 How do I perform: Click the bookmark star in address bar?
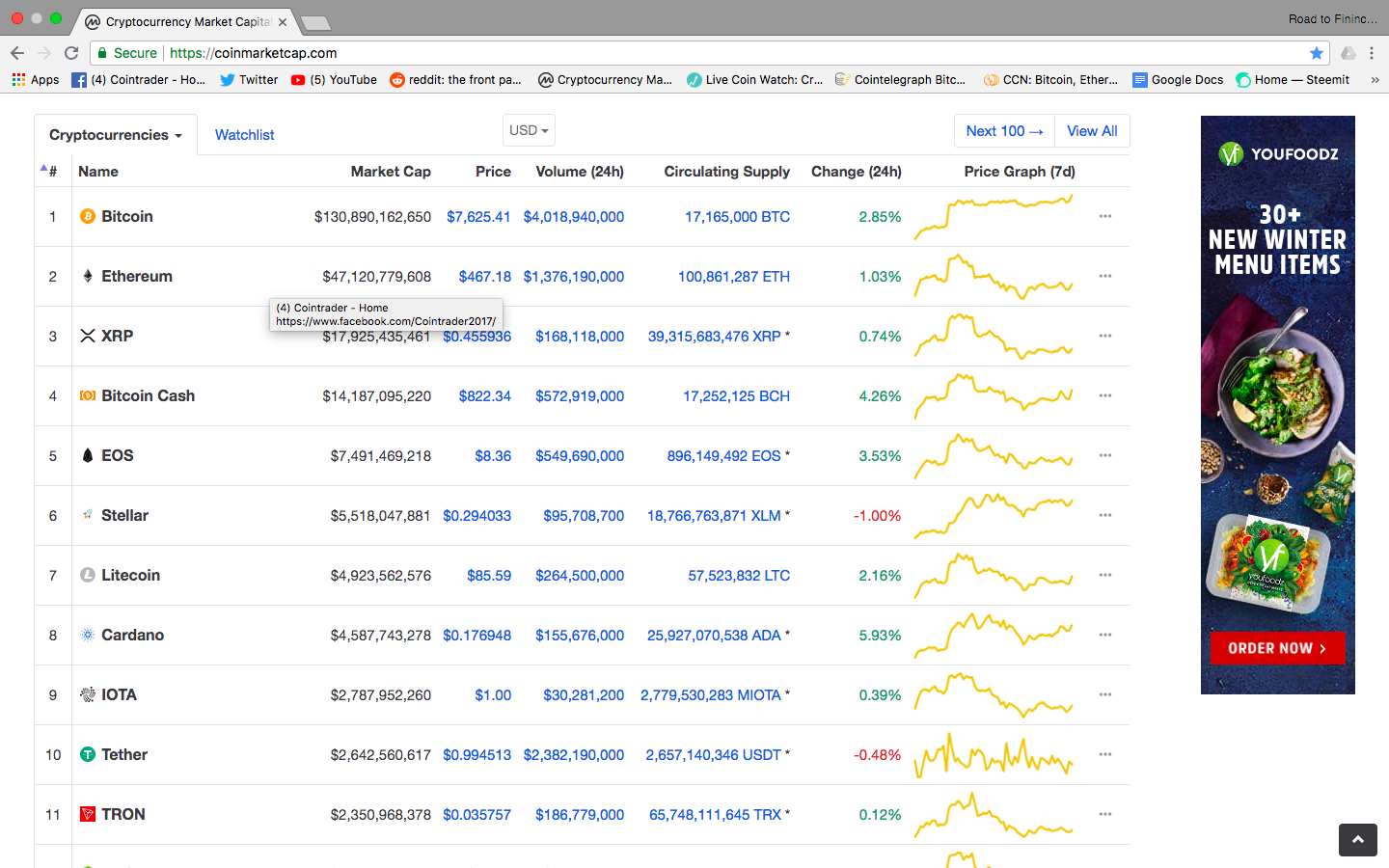1316,53
